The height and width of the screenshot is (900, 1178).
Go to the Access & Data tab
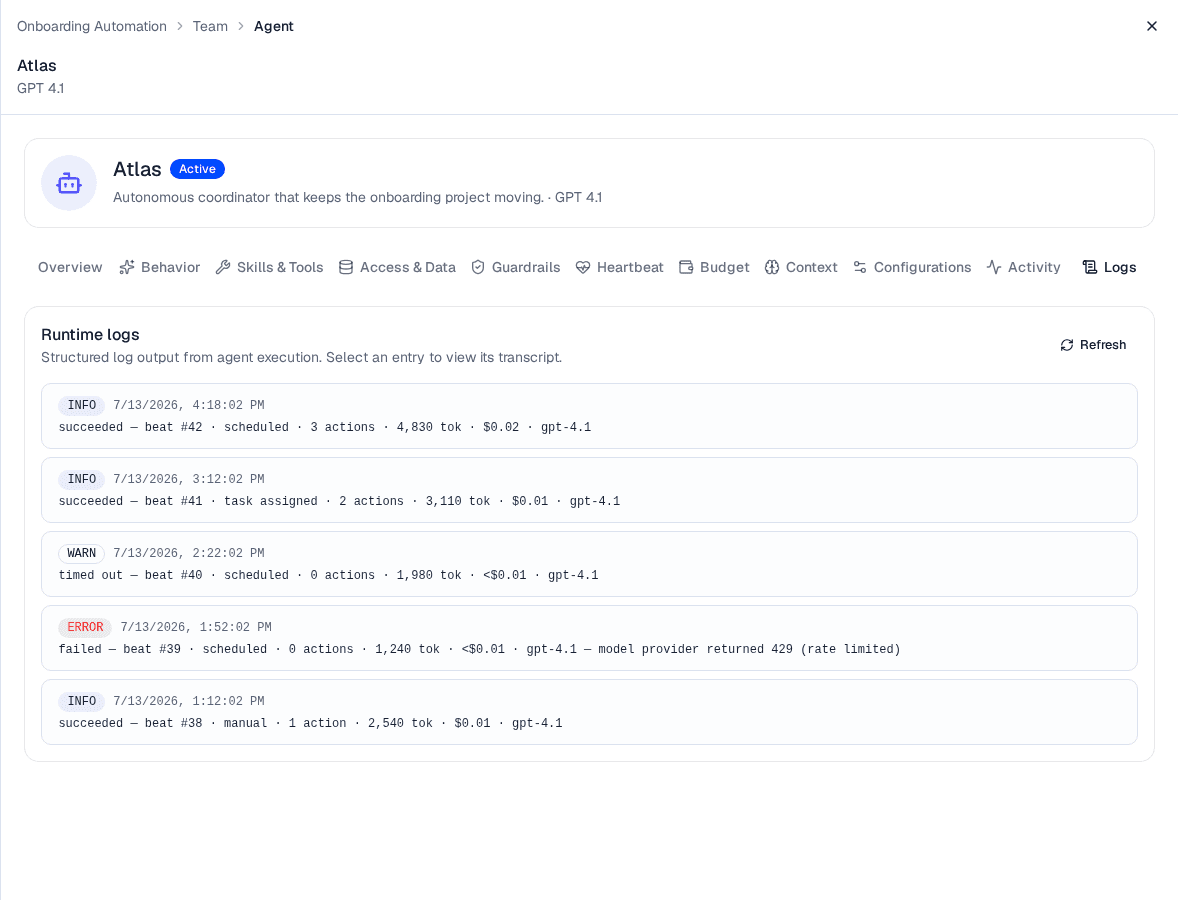pos(397,267)
